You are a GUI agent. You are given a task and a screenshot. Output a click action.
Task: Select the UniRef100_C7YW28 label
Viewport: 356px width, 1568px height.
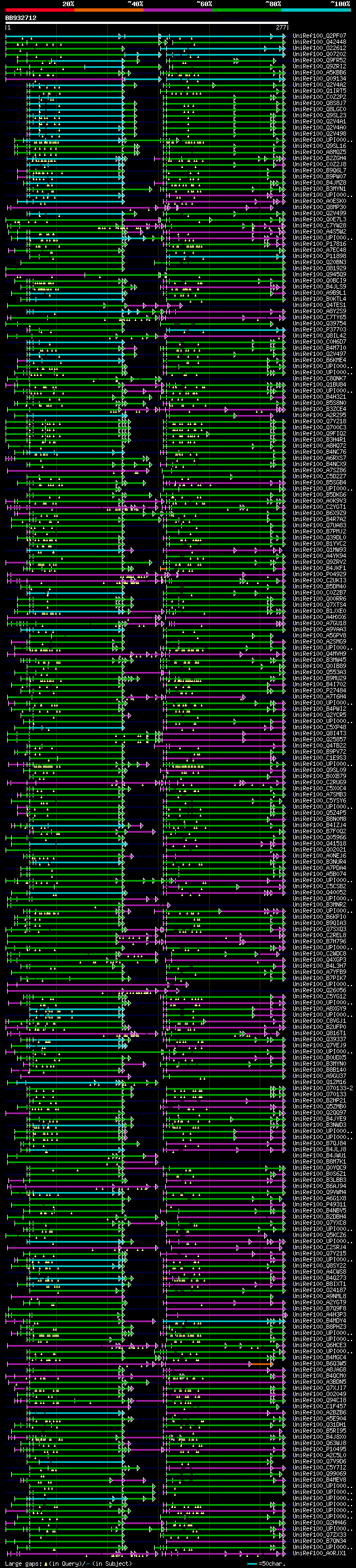[x=319, y=225]
